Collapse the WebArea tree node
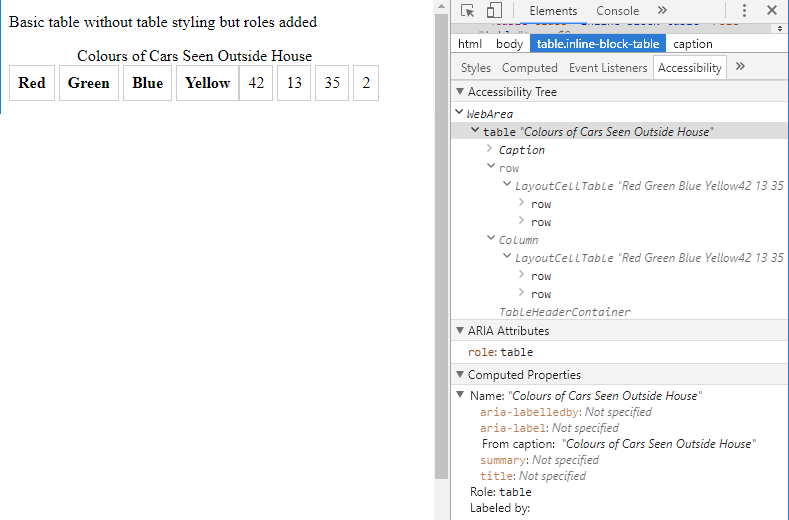 [x=459, y=112]
